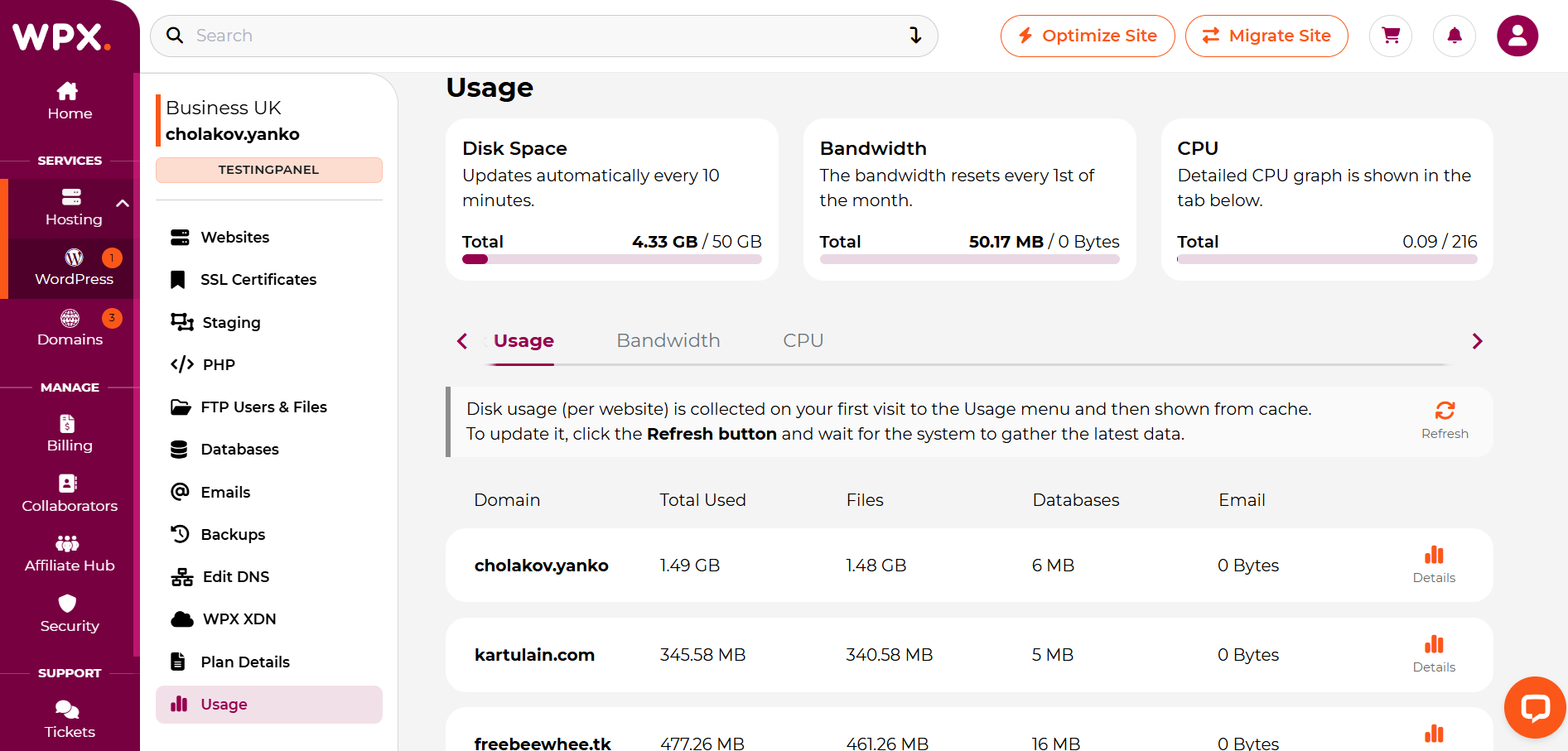Viewport: 1568px width, 751px height.
Task: Open Collaborators page
Action: 70,495
